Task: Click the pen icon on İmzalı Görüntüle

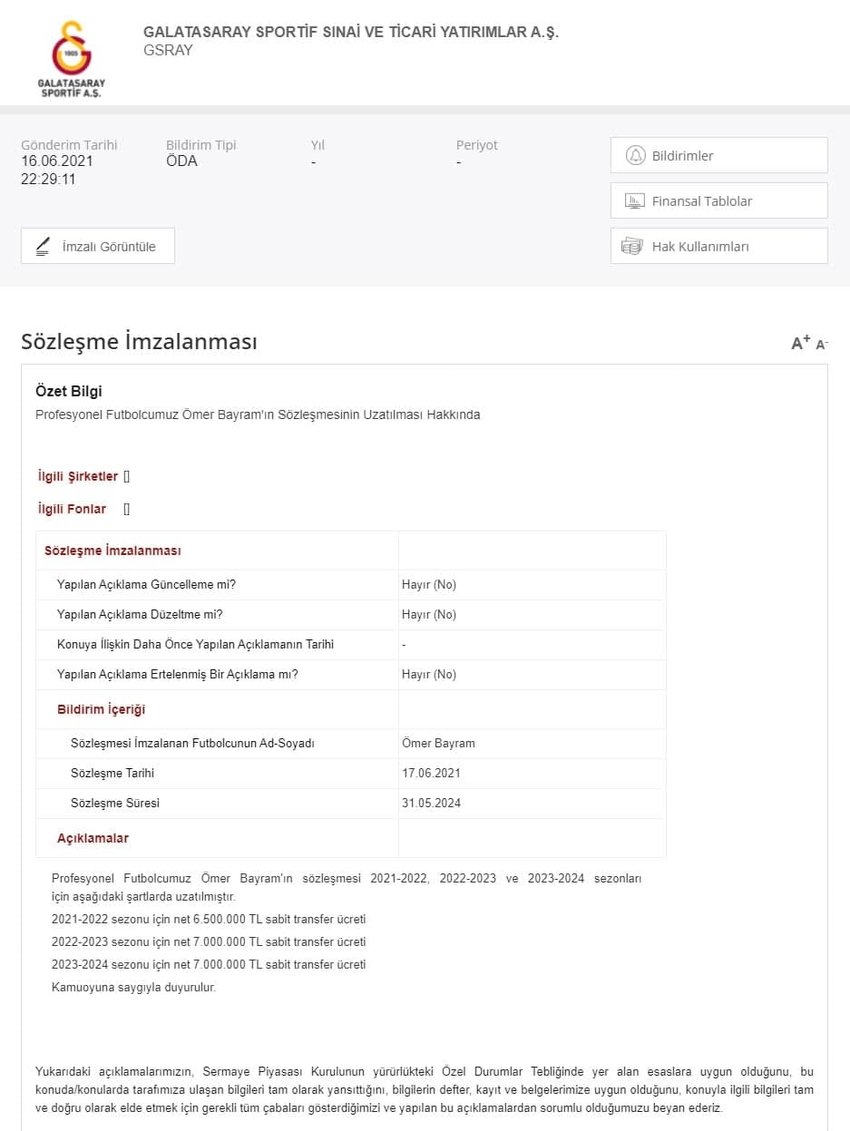Action: point(43,246)
